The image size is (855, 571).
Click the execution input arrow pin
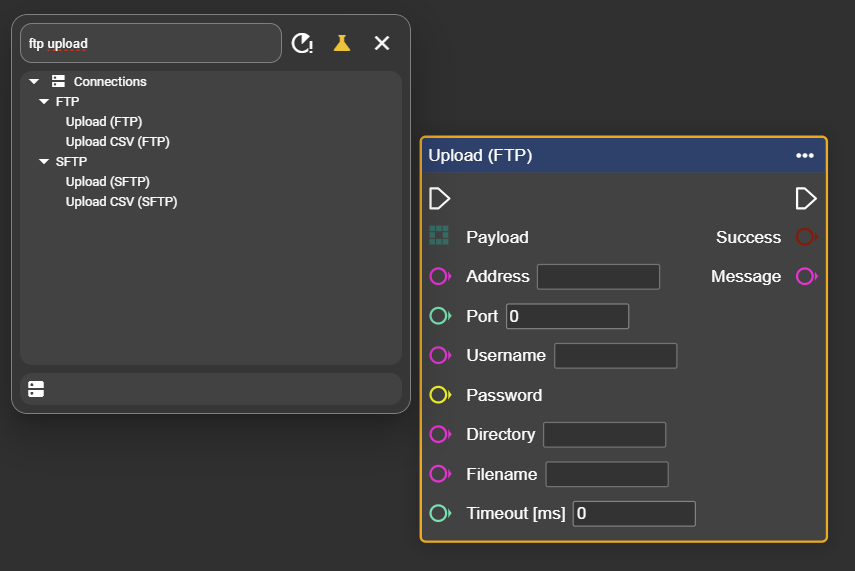click(x=439, y=198)
